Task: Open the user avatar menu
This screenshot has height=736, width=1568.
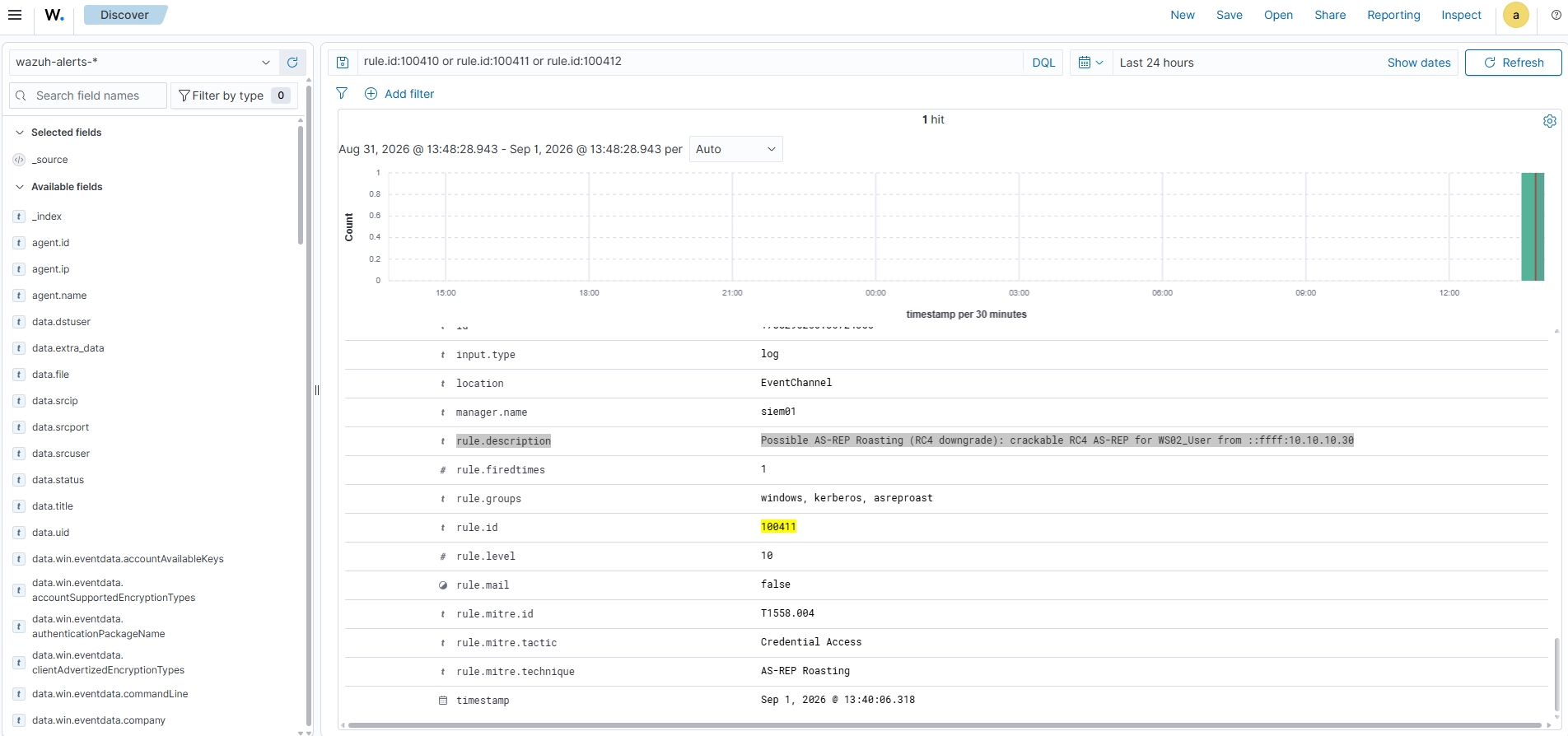Action: (x=1515, y=15)
